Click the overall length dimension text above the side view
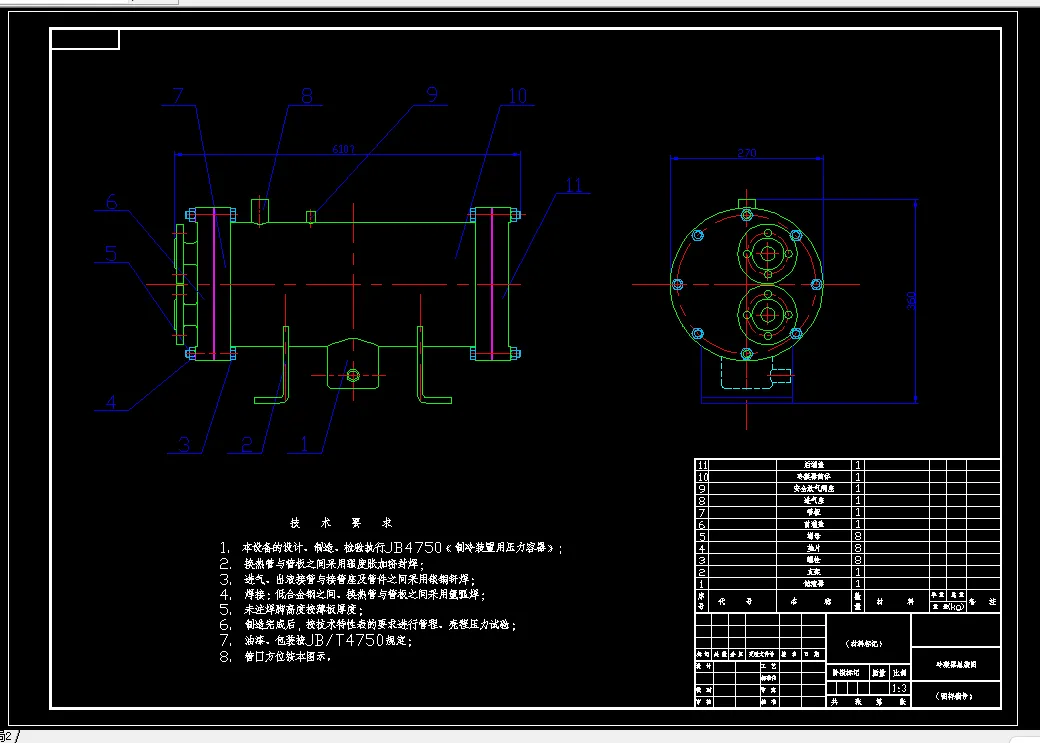1040x743 pixels. point(344,149)
